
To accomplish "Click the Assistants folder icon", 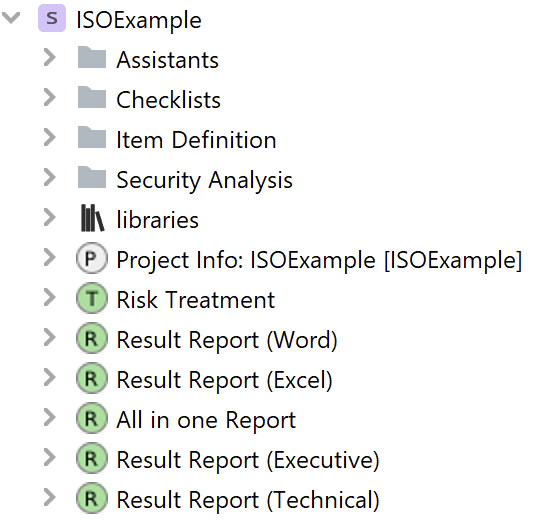I will 92,57.
